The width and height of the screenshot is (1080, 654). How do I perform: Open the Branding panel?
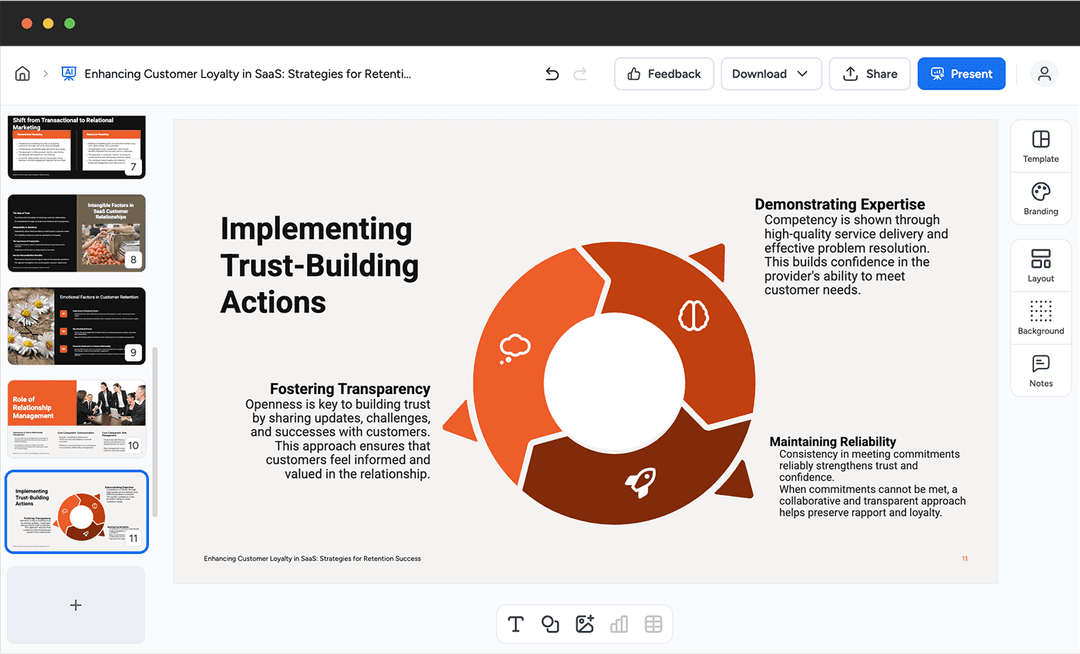pyautogui.click(x=1040, y=199)
